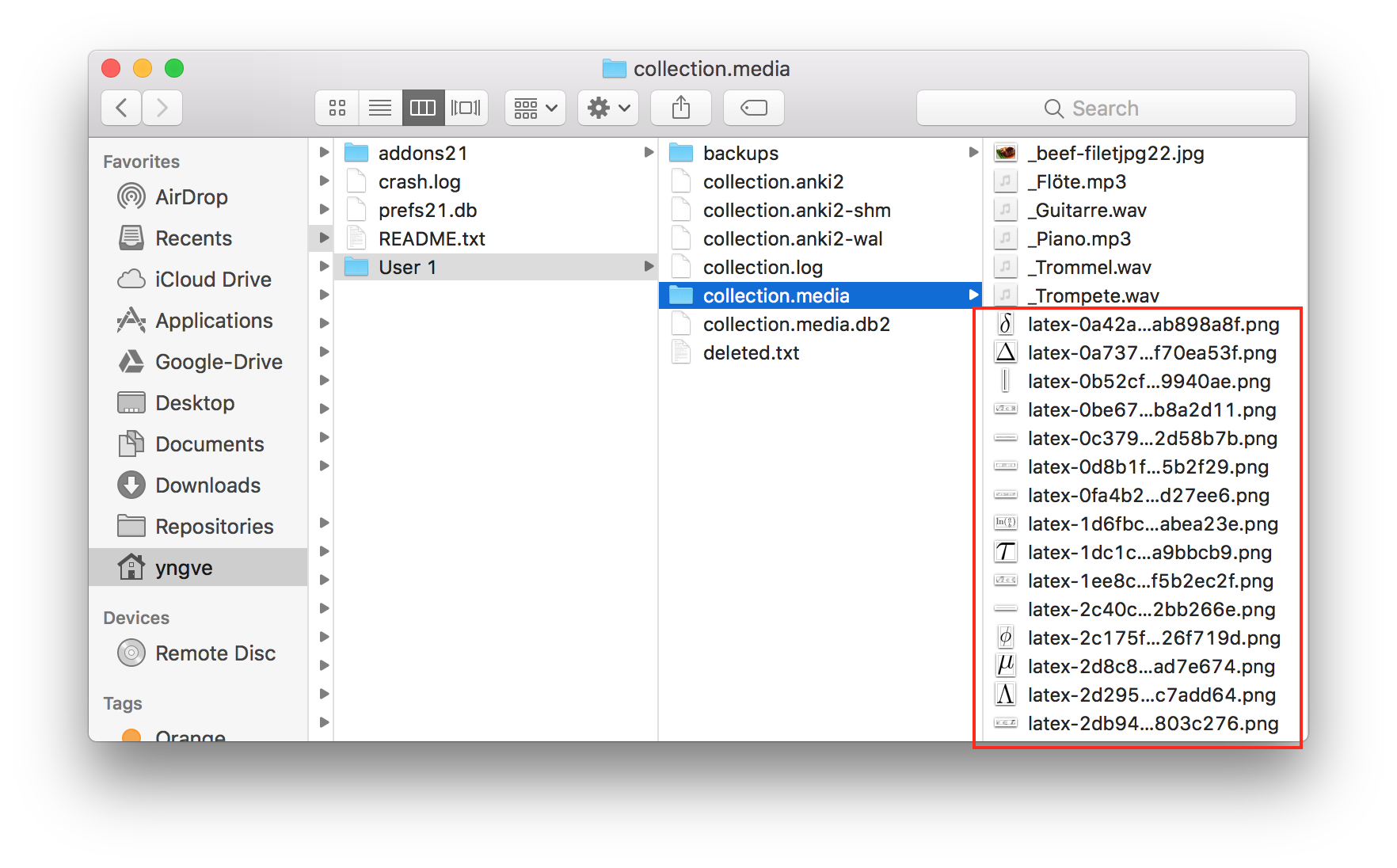Select the latex-0d8b1f...5b2f29.png file
The width and height of the screenshot is (1397, 868).
[1145, 466]
